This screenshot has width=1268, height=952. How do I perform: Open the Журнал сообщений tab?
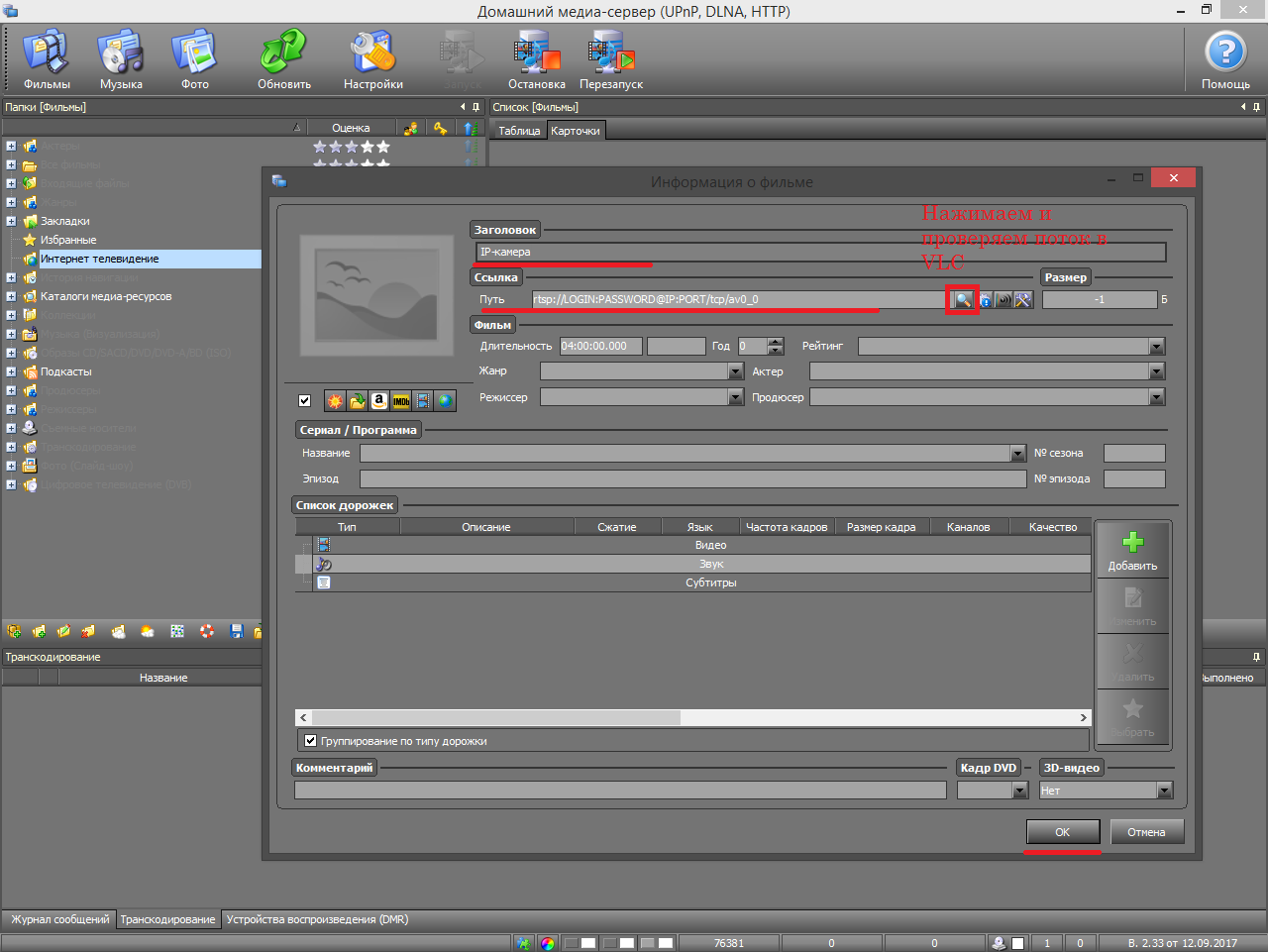click(x=59, y=919)
